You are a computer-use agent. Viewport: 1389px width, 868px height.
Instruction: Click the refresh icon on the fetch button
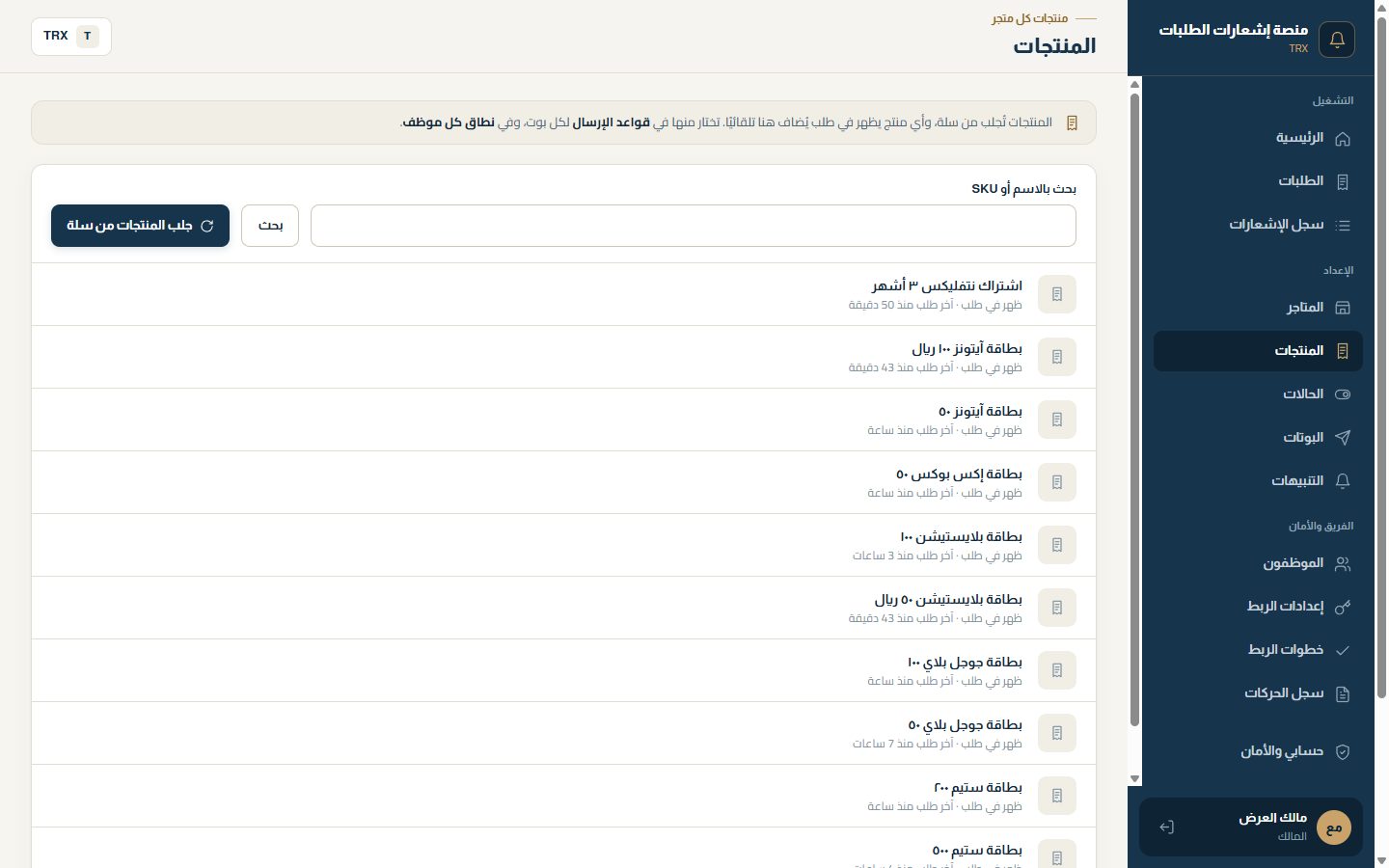[206, 226]
